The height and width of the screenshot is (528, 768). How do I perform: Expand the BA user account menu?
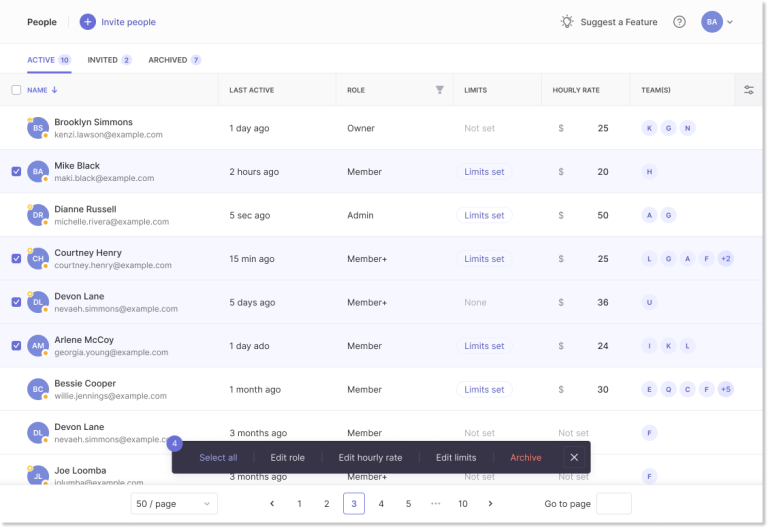(718, 22)
